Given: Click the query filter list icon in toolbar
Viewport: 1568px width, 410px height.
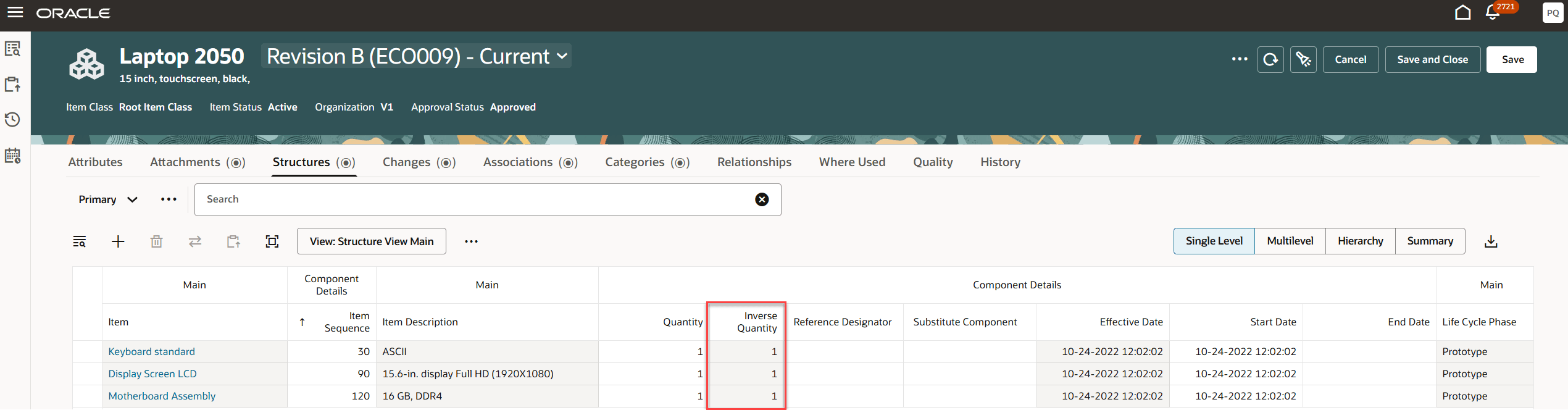Looking at the screenshot, I should click(80, 241).
